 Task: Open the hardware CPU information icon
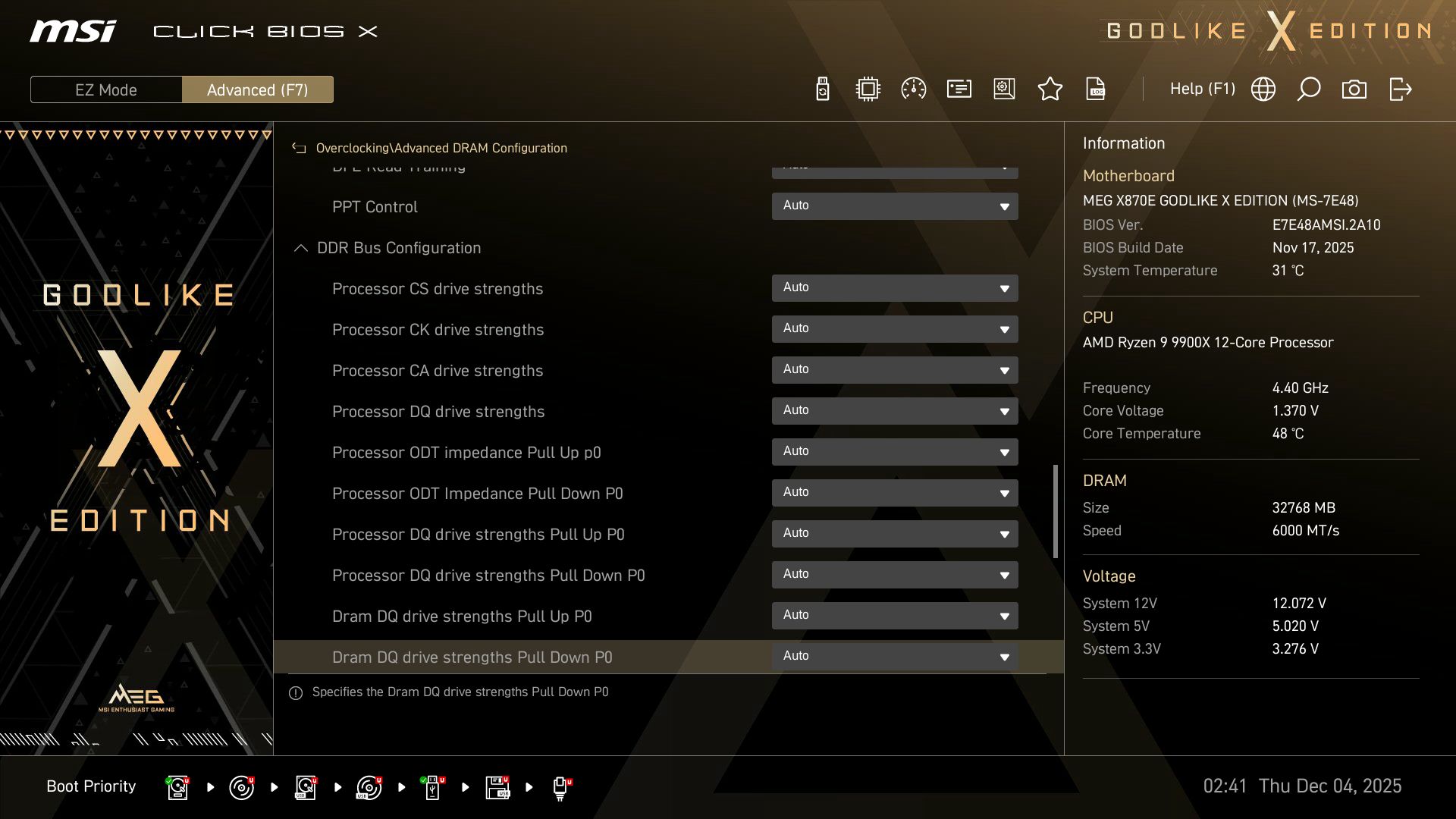pyautogui.click(x=868, y=89)
